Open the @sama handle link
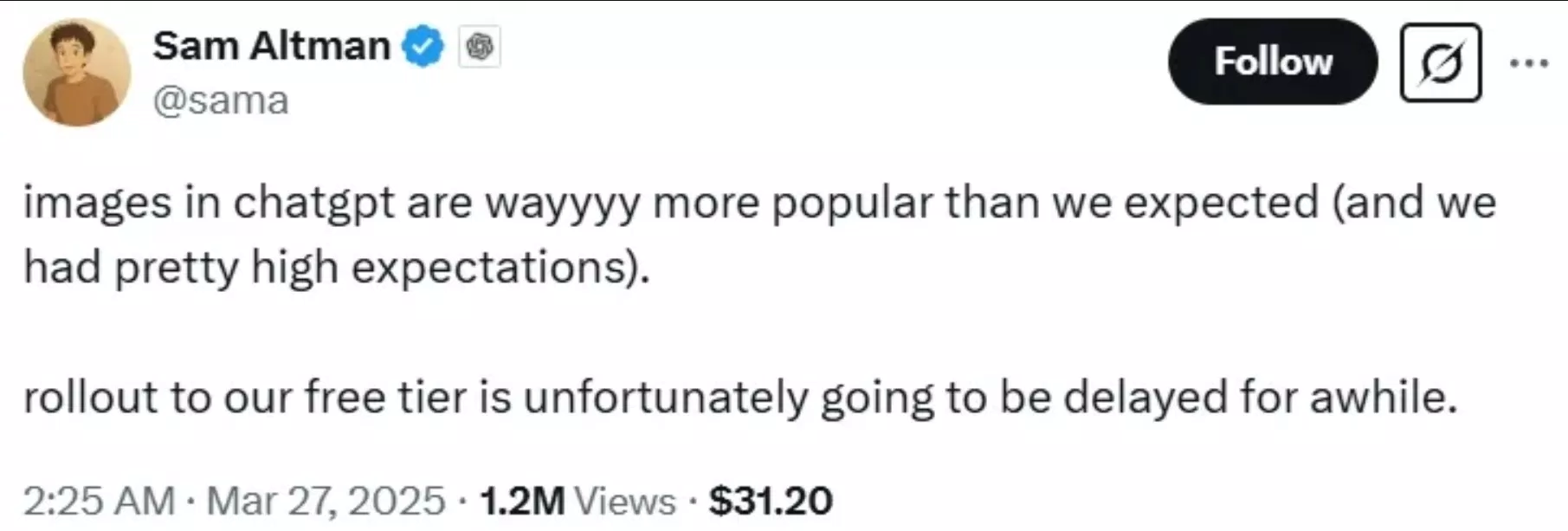The image size is (1568, 531). point(221,100)
